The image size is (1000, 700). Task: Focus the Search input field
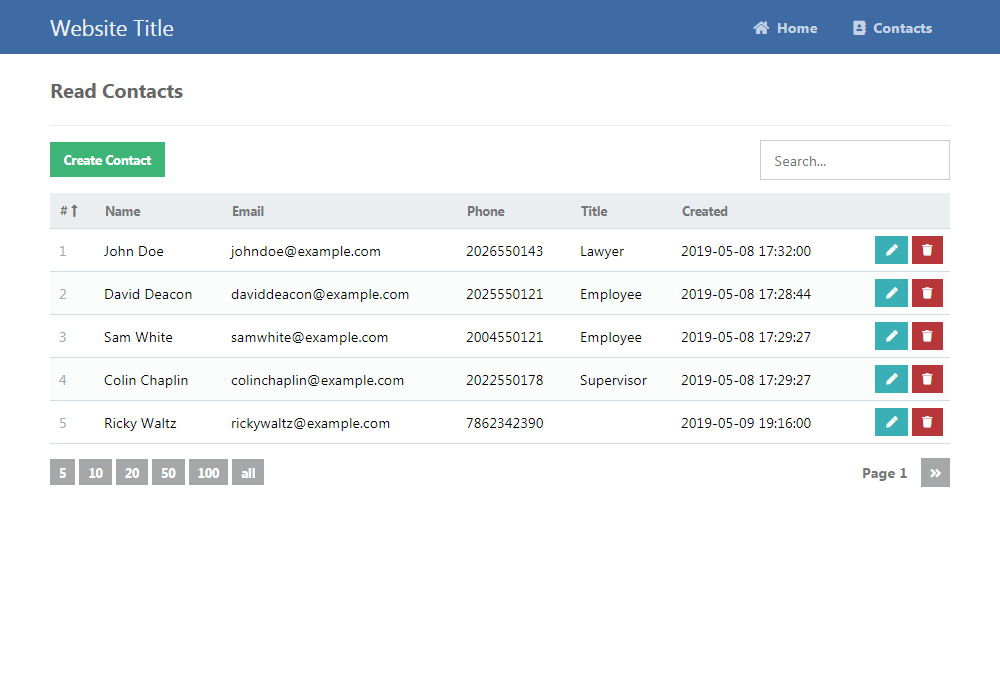point(855,160)
